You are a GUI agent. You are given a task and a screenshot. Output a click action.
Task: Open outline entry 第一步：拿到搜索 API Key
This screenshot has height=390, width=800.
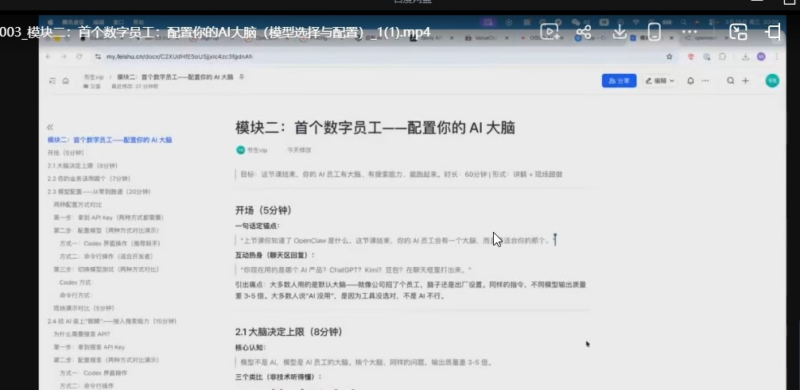point(89,347)
